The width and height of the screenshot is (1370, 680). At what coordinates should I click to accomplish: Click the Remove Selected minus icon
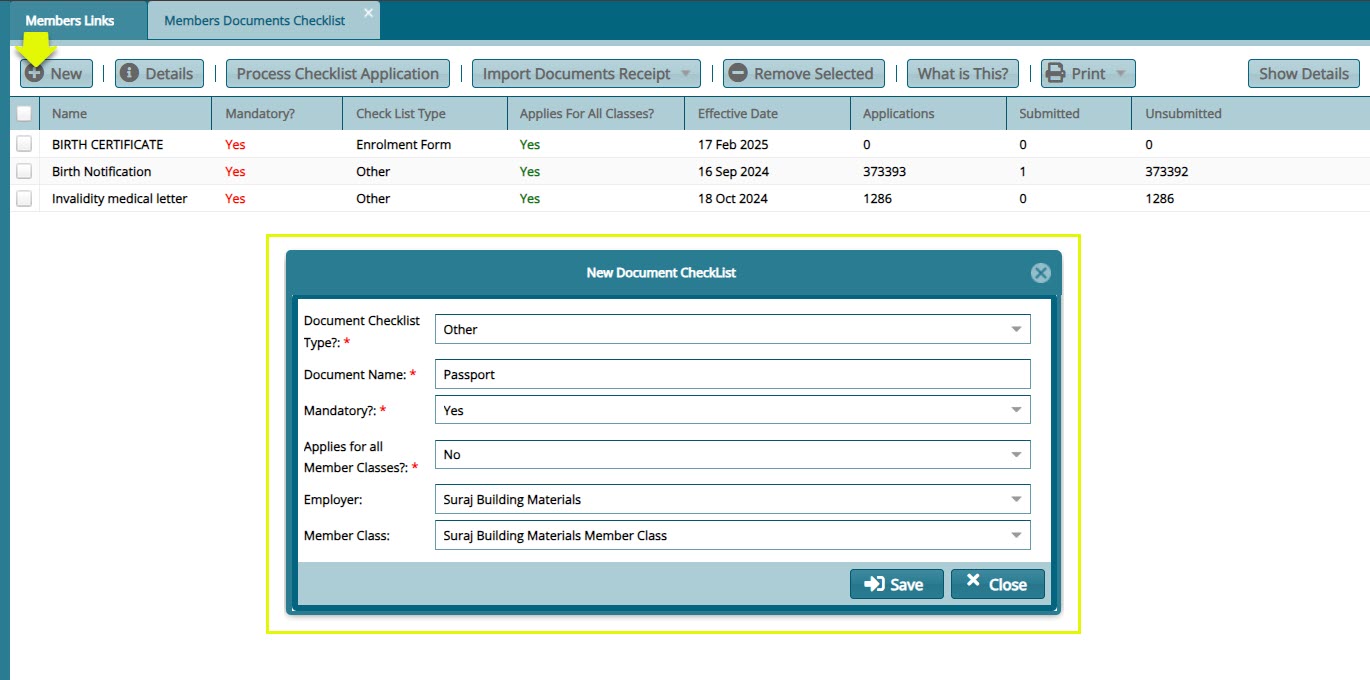point(738,73)
